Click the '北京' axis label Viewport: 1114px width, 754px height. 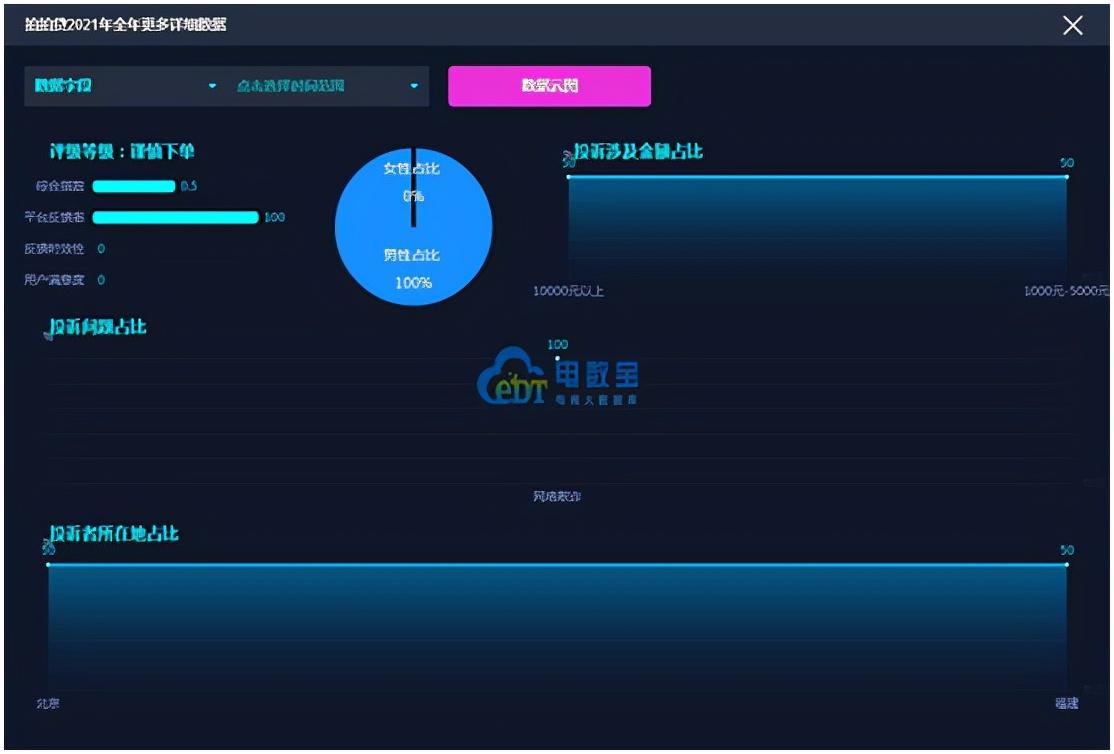click(48, 703)
